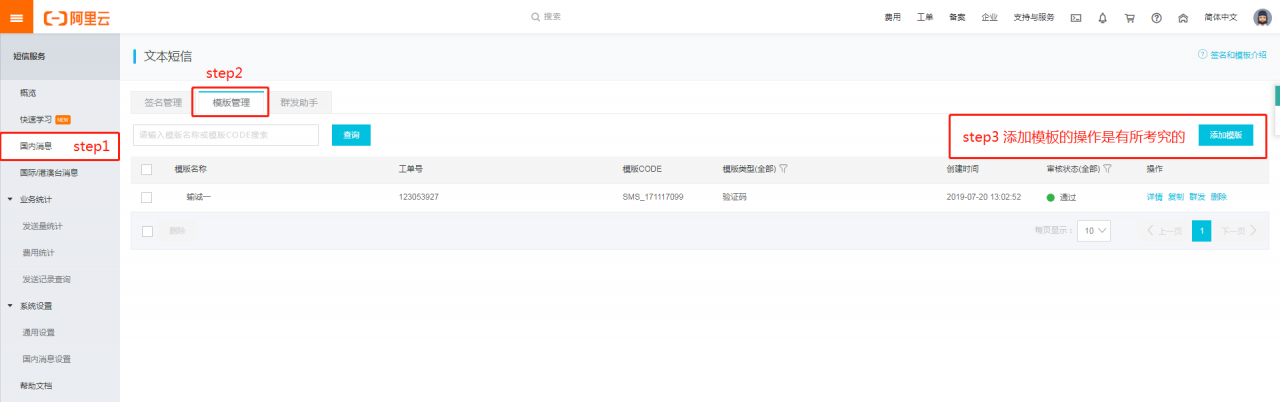Select page 1 in the pagination
Screen dimensions: 1280x402
(x=1202, y=231)
